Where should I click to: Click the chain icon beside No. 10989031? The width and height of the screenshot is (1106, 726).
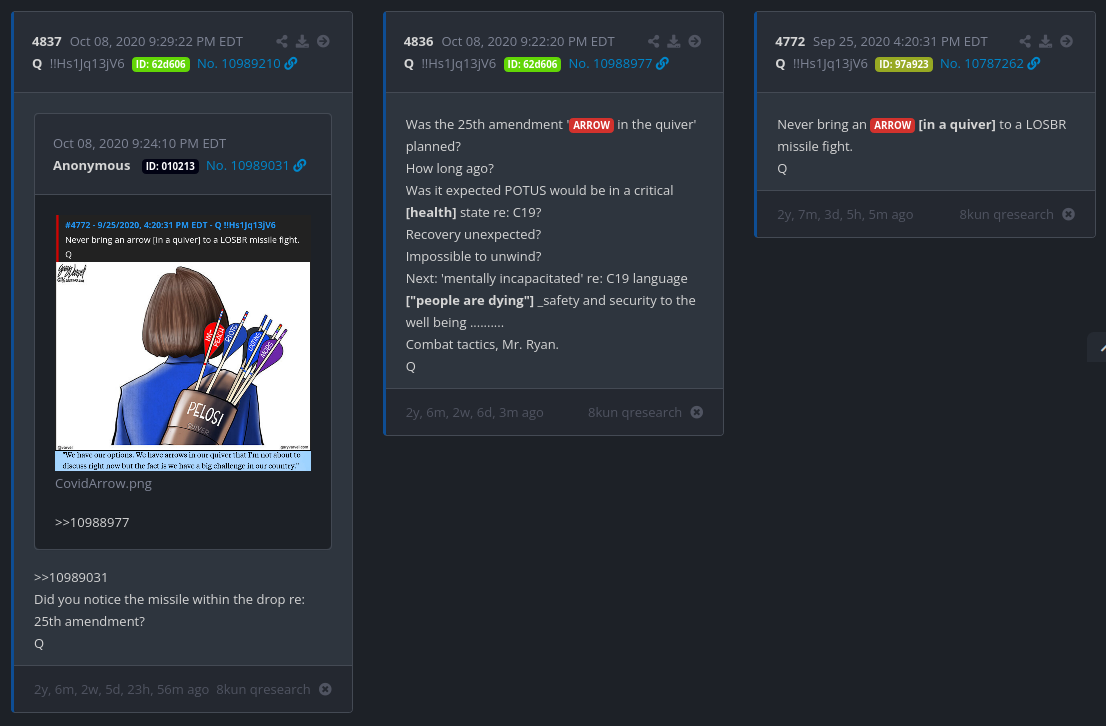click(300, 165)
